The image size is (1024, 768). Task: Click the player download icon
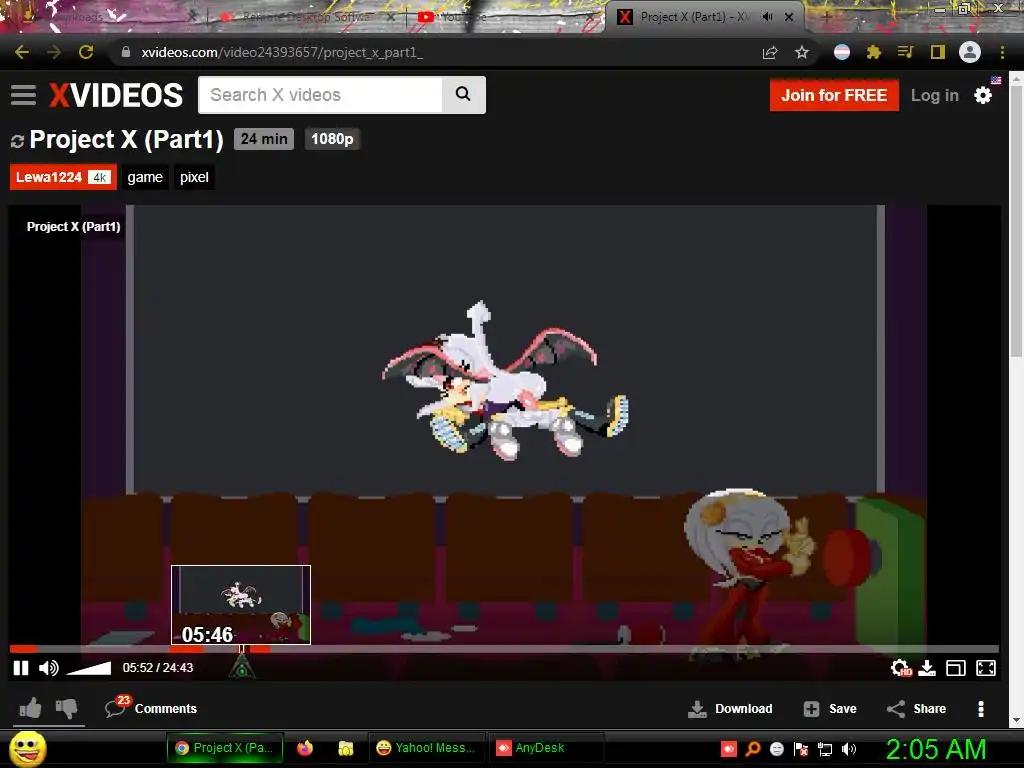[x=927, y=668]
